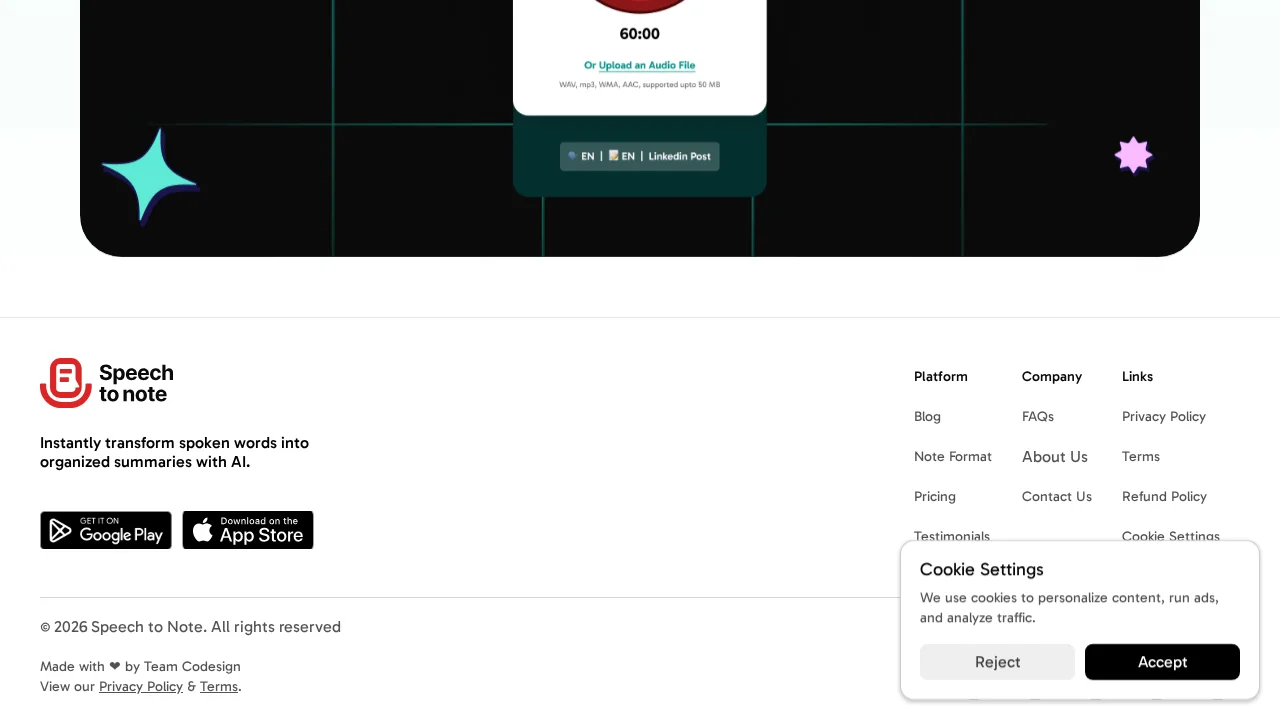Image resolution: width=1280 pixels, height=720 pixels.
Task: Open the App Store download badge
Action: coord(248,530)
